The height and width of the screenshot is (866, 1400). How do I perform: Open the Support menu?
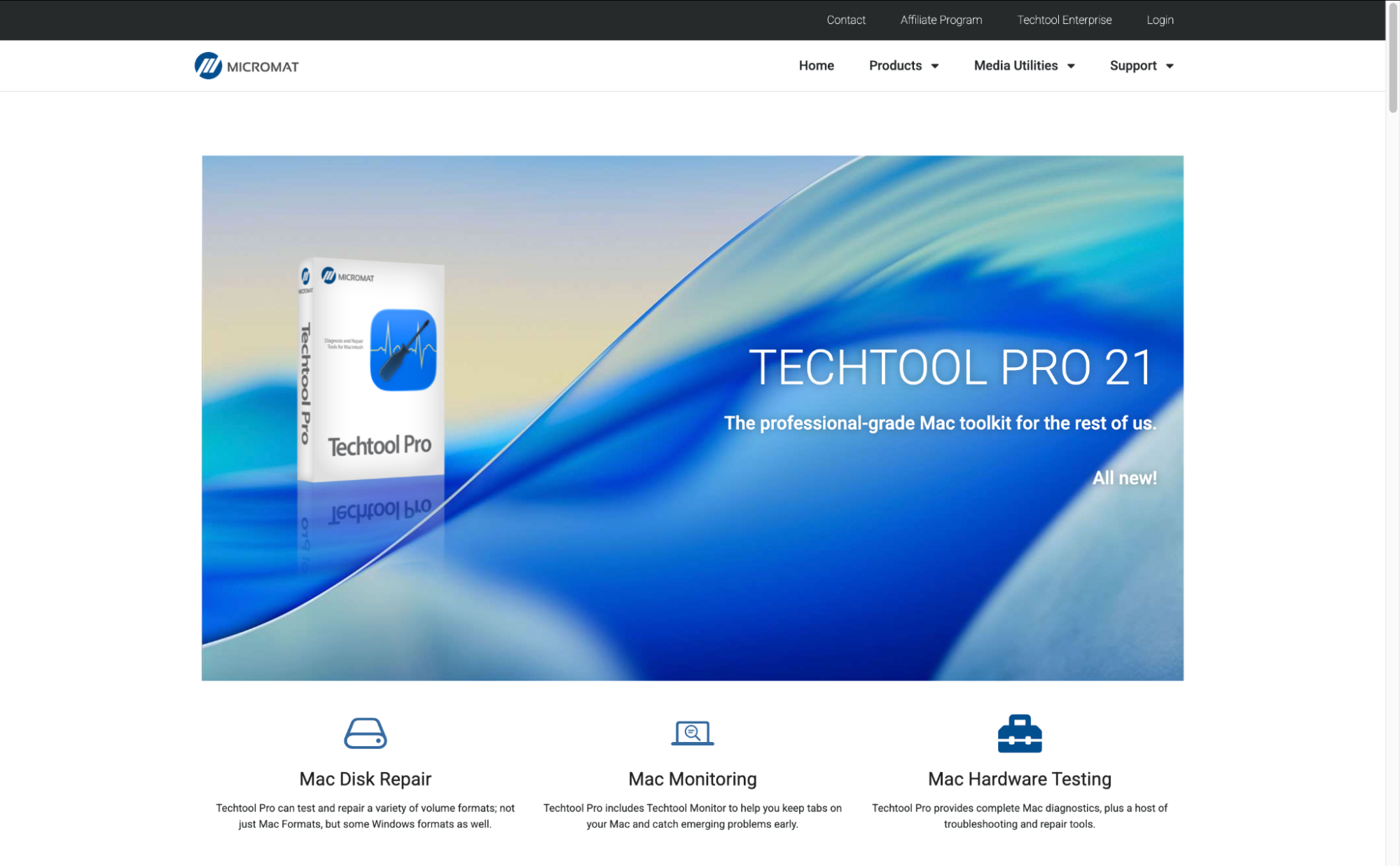[x=1132, y=65]
